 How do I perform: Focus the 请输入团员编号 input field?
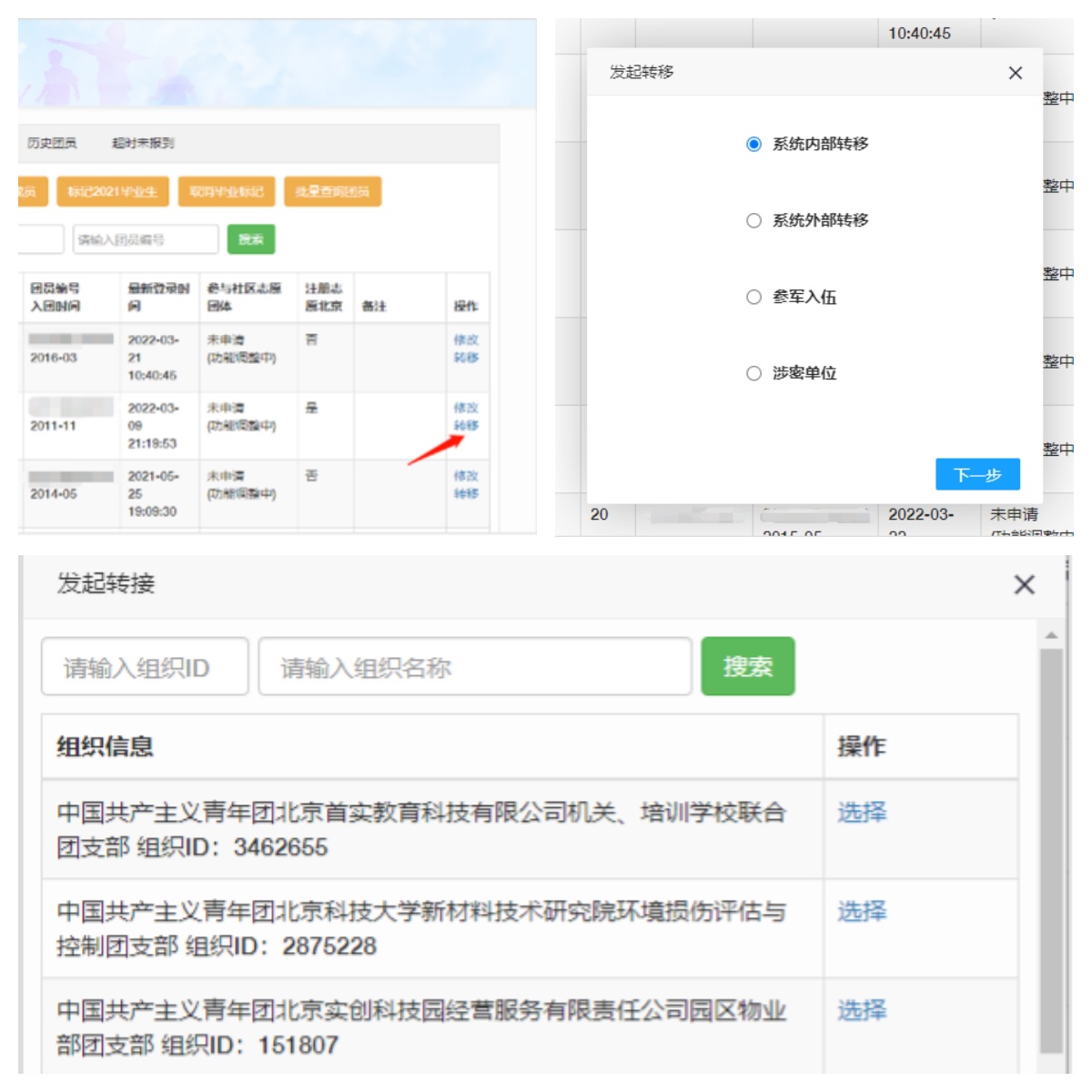coord(146,239)
